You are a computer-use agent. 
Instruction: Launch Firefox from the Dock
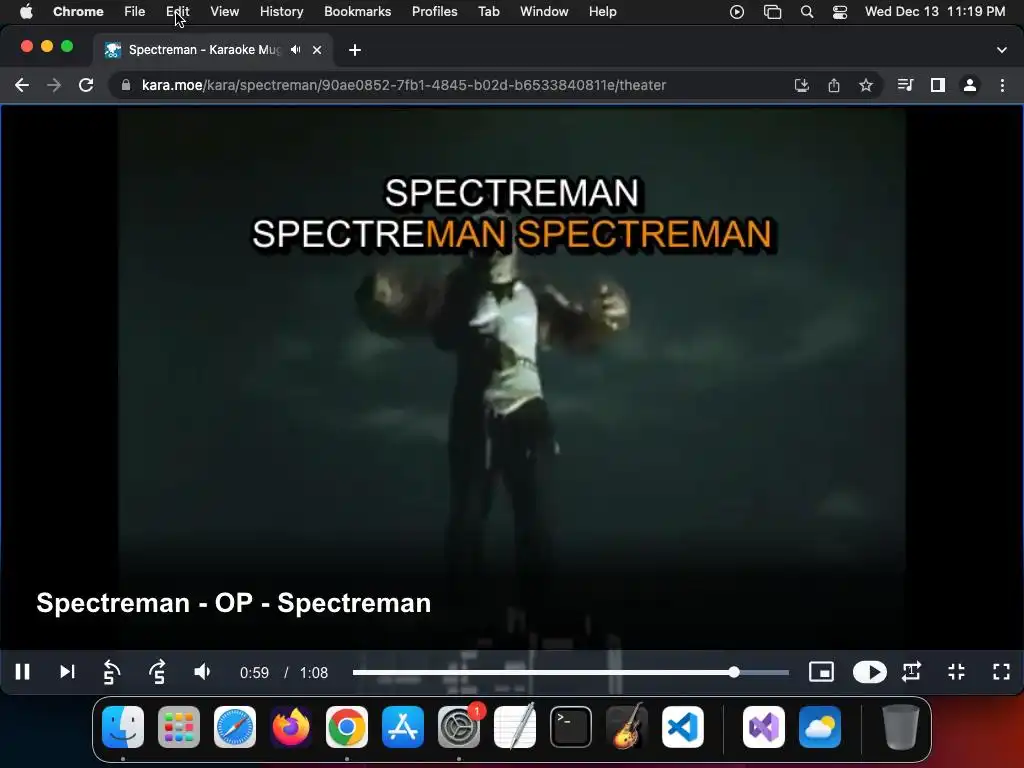coord(291,727)
